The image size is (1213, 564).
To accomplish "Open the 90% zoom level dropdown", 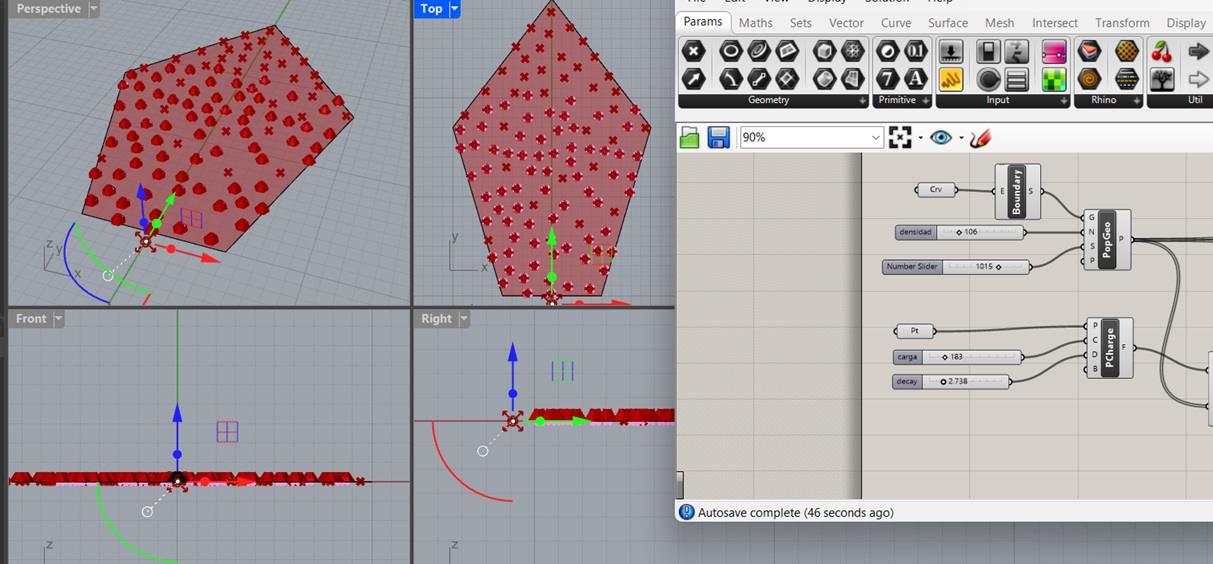I will pyautogui.click(x=811, y=137).
